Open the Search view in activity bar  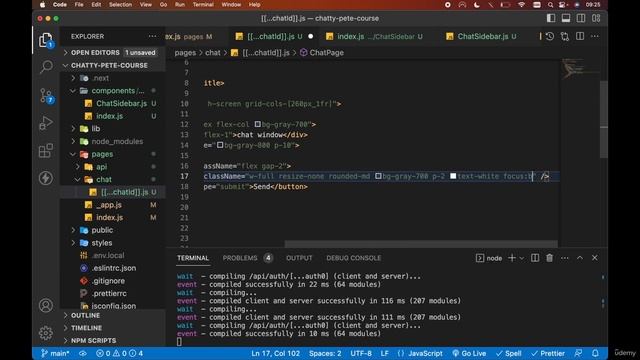click(46, 67)
